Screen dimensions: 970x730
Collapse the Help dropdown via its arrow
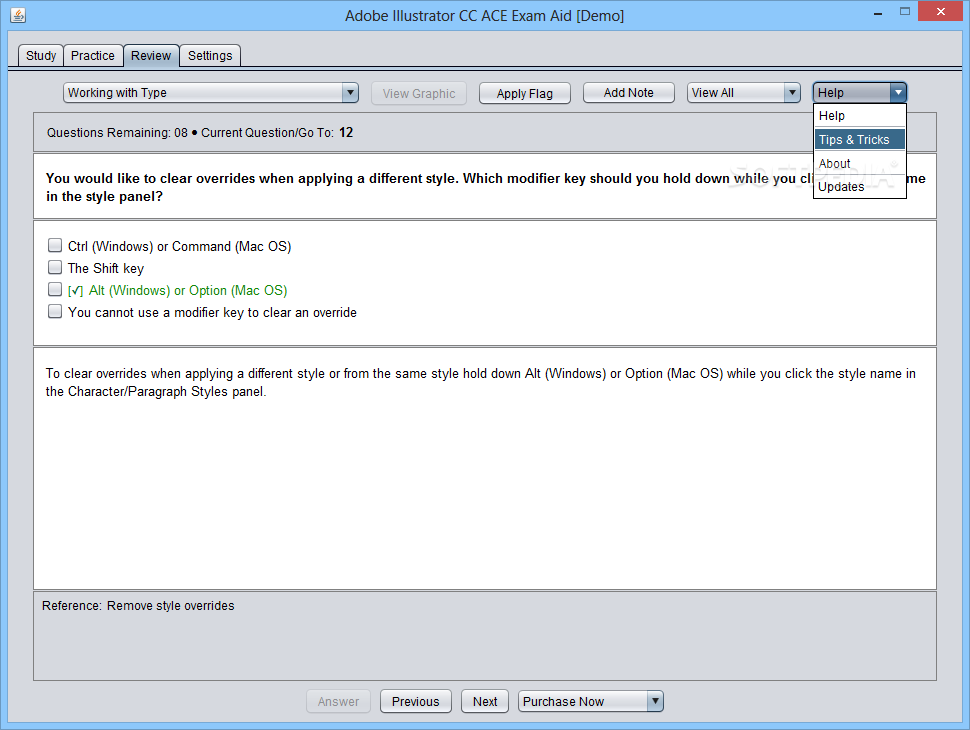898,93
